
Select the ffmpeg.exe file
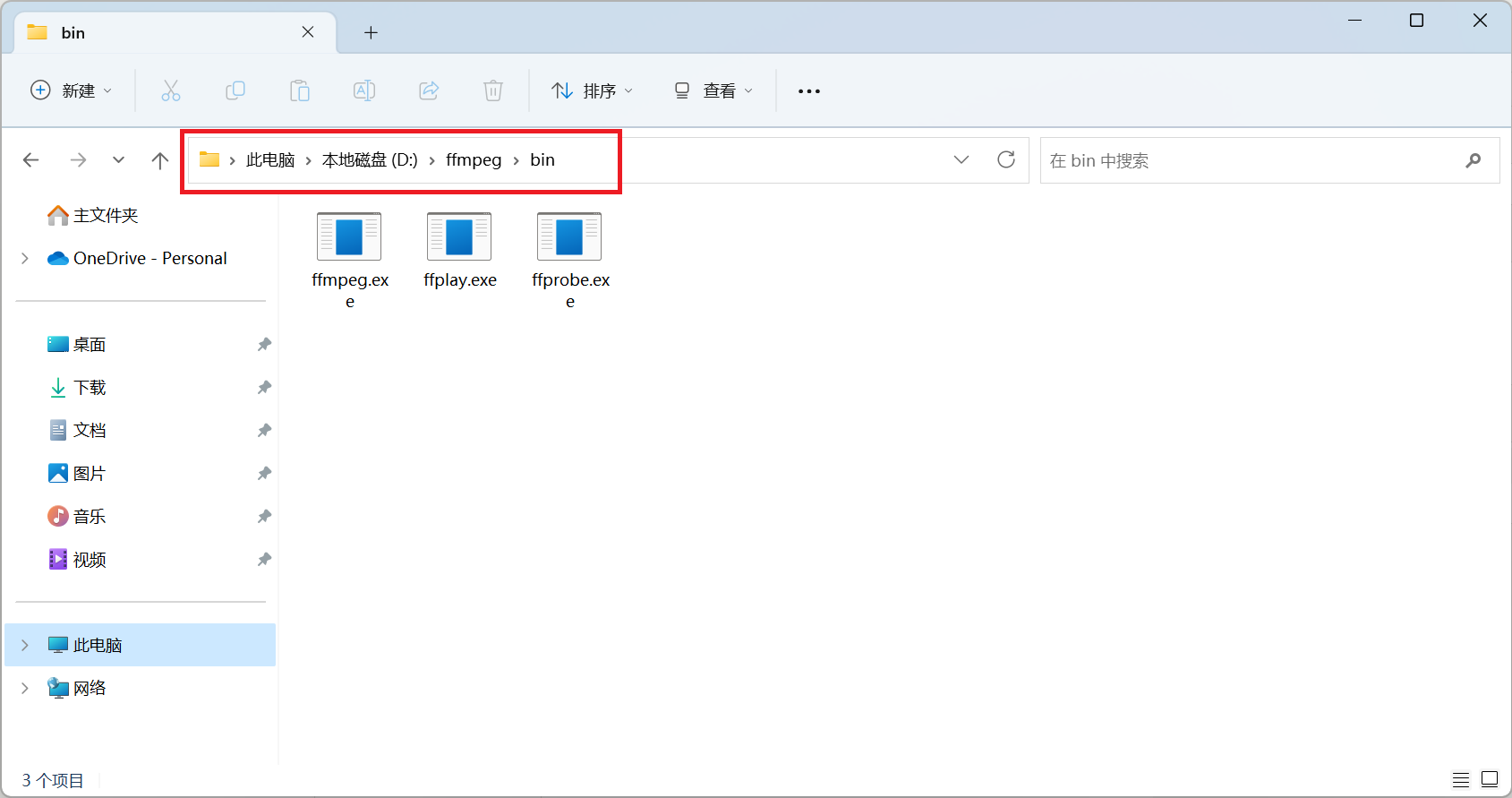tap(350, 261)
